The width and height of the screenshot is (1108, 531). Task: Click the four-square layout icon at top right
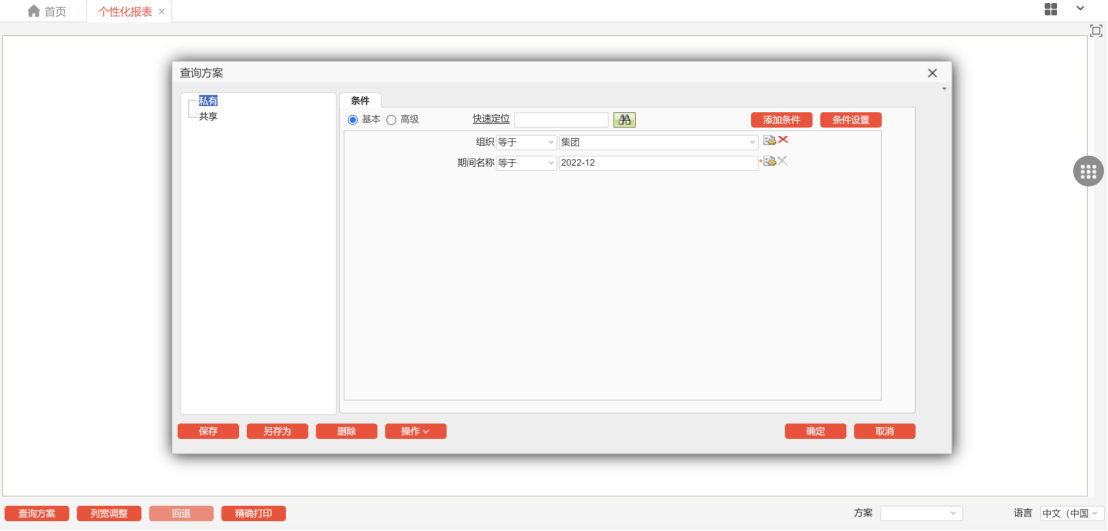tap(1051, 9)
